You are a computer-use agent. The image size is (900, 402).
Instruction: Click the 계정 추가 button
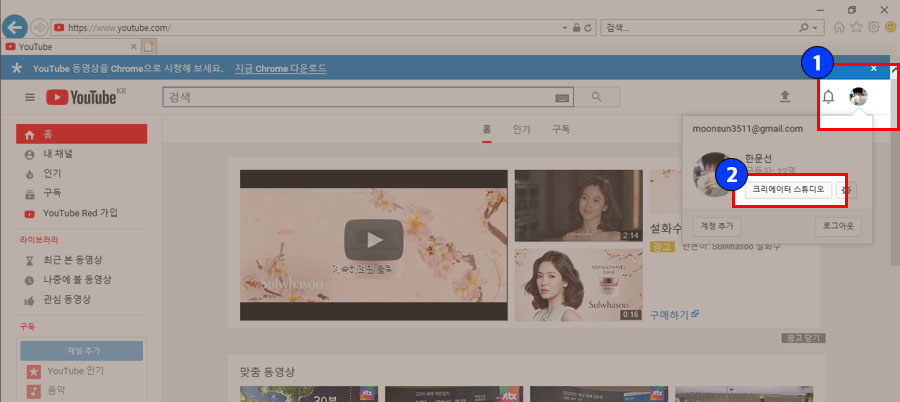[x=717, y=227]
